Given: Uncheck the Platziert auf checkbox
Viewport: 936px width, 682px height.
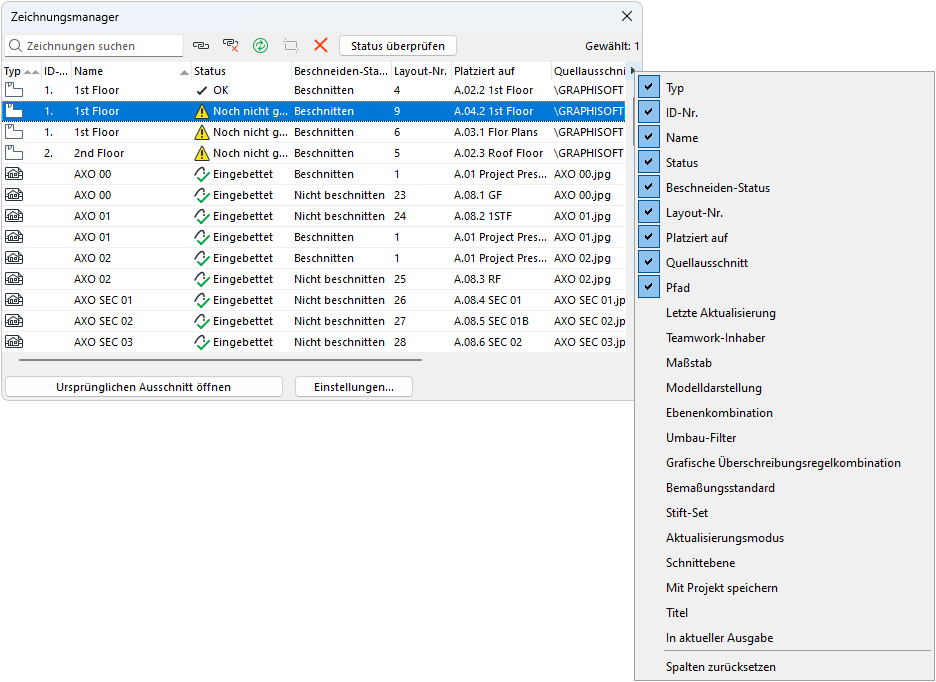Looking at the screenshot, I should click(648, 238).
